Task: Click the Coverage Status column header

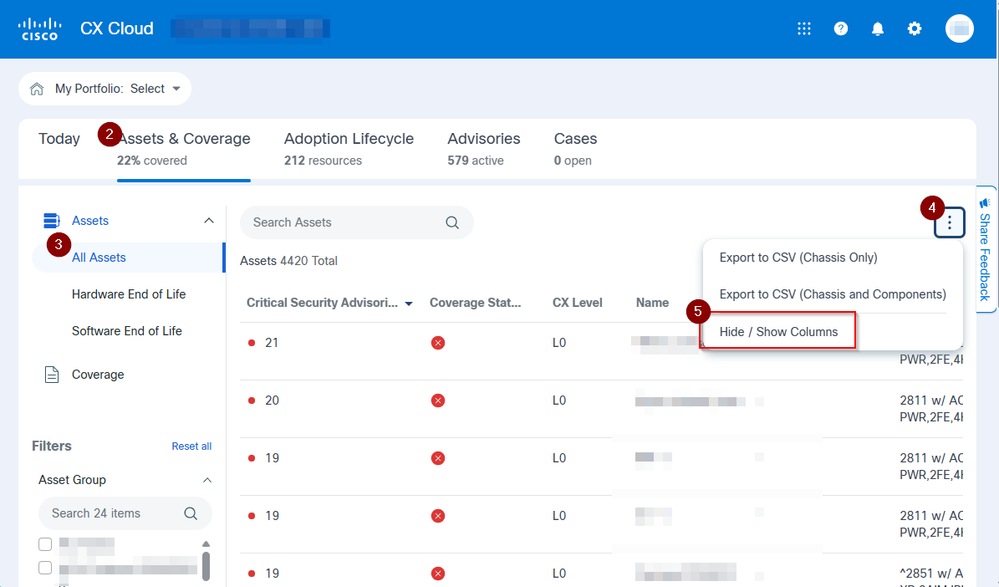Action: 475,303
